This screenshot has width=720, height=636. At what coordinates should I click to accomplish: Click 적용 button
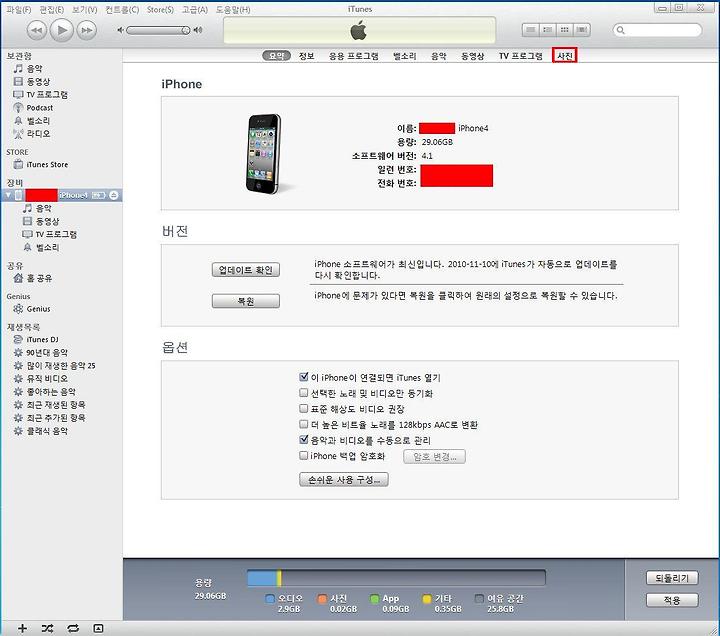(x=672, y=600)
